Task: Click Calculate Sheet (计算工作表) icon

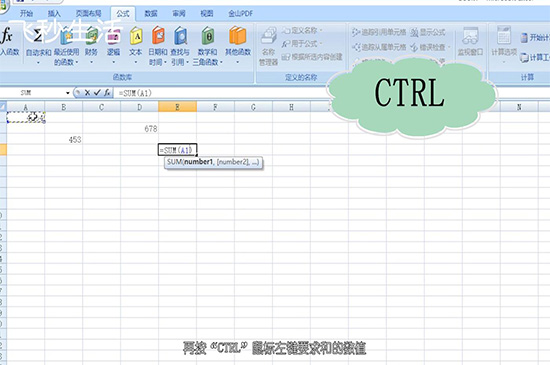Action: tap(524, 58)
